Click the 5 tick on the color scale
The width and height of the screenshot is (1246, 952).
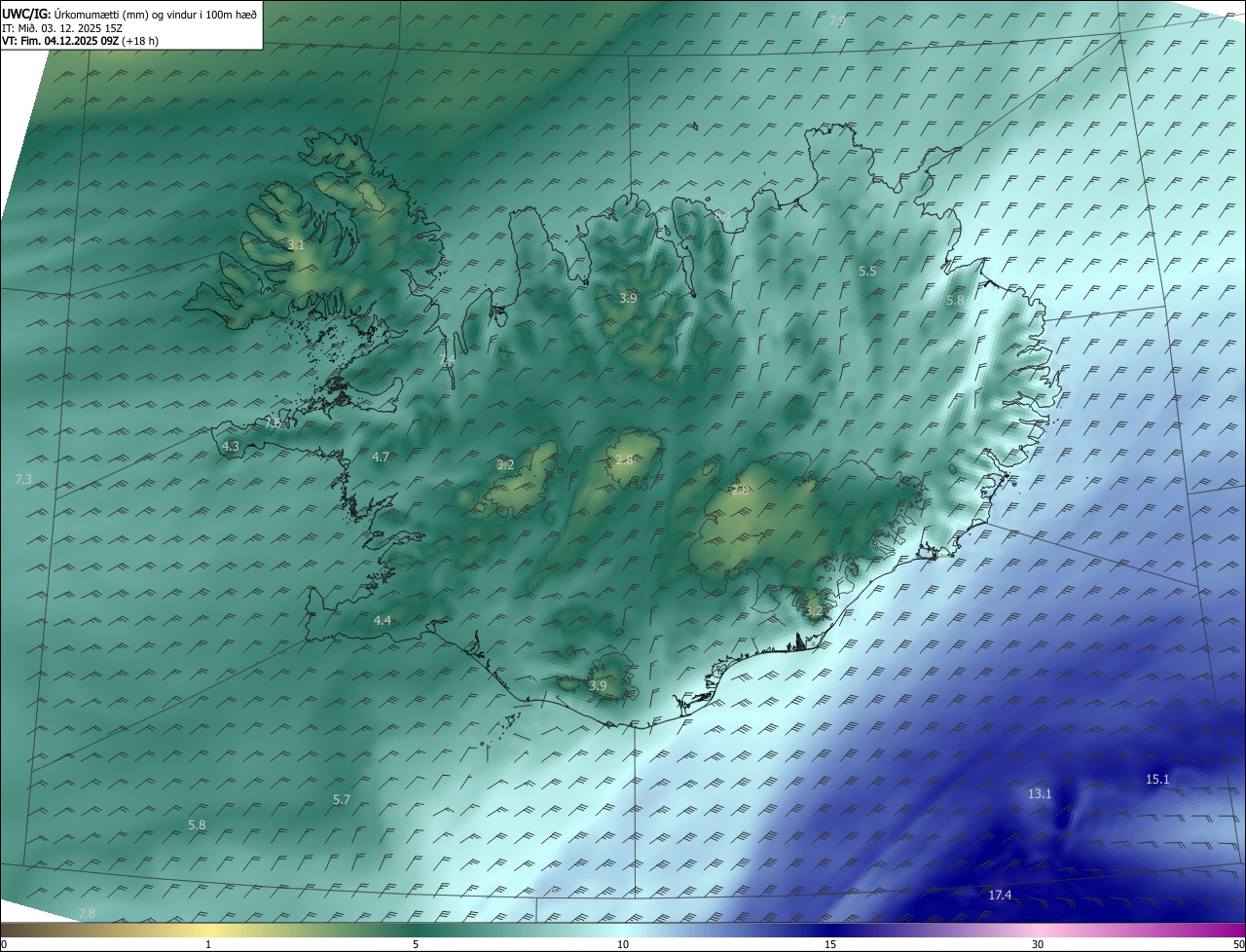[416, 944]
